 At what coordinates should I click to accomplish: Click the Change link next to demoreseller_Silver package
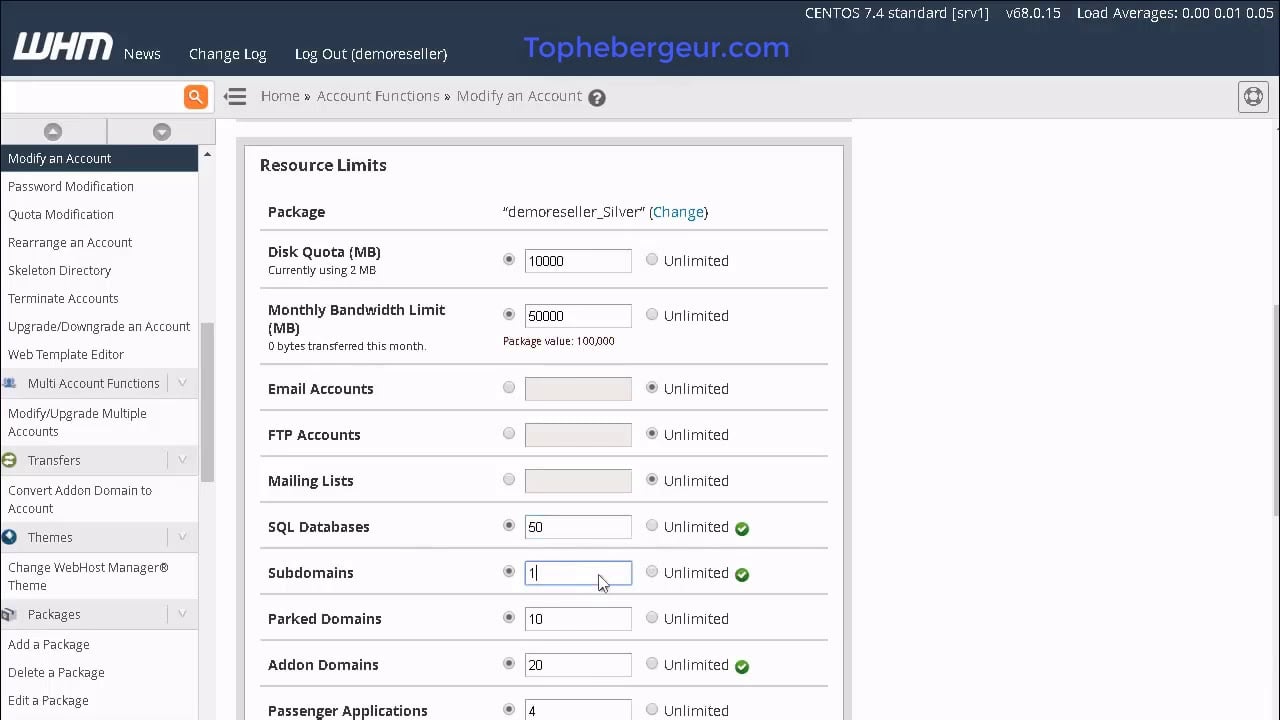[x=678, y=212]
